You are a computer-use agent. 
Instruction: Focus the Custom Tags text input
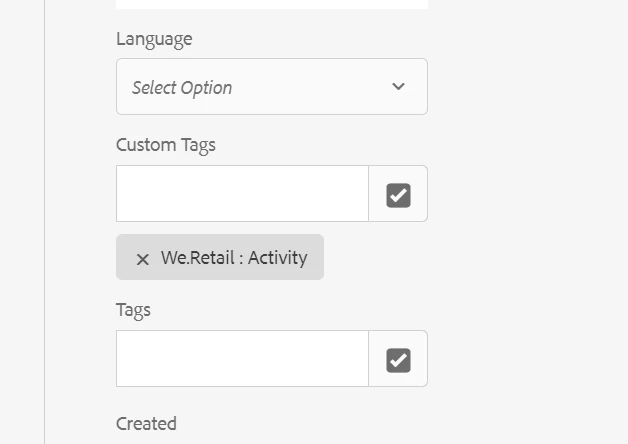click(242, 194)
